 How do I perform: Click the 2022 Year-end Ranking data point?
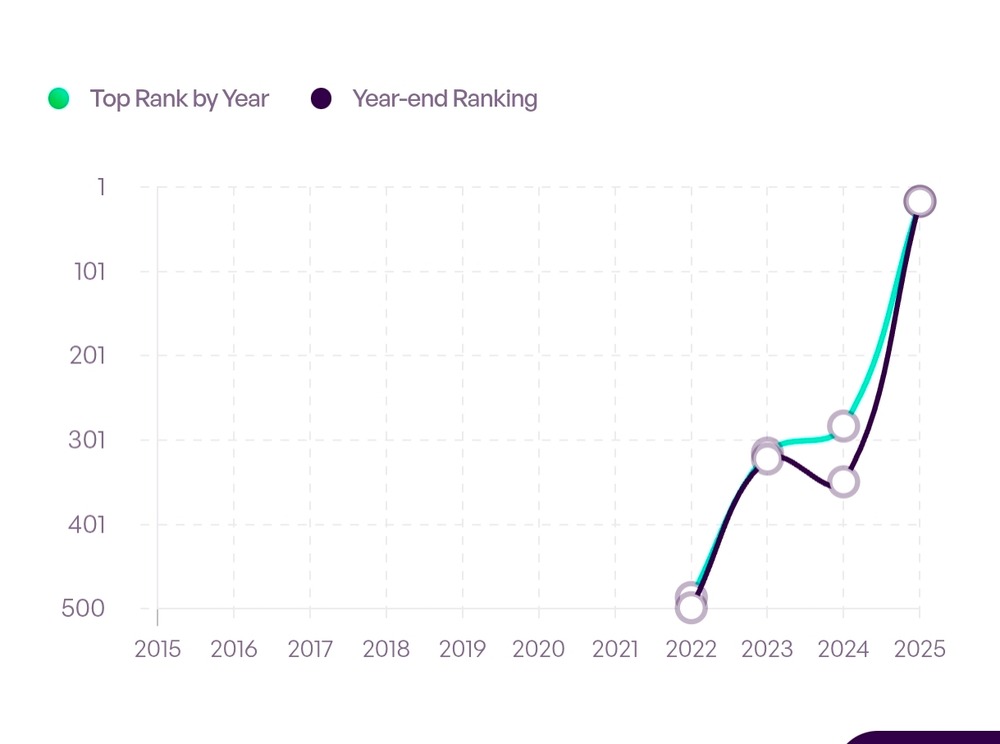point(691,608)
